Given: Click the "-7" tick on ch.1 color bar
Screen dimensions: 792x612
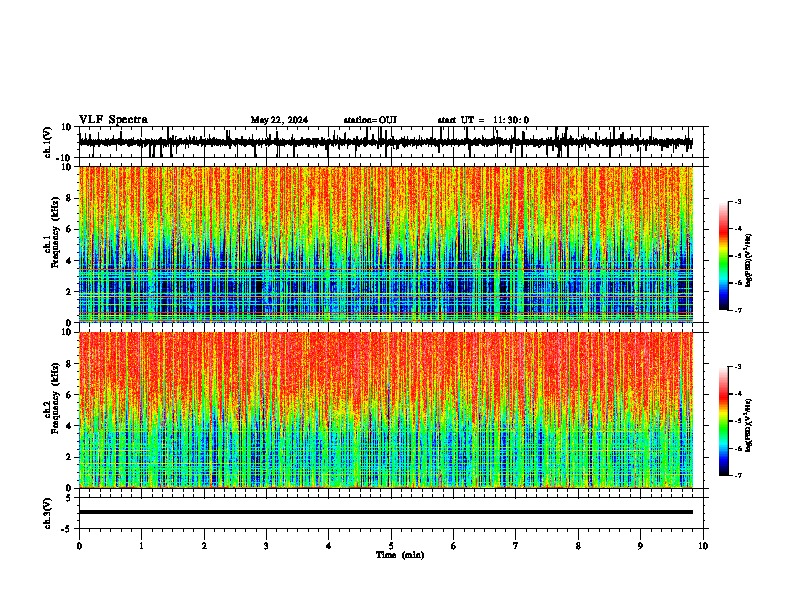Looking at the screenshot, I should 737,310.
